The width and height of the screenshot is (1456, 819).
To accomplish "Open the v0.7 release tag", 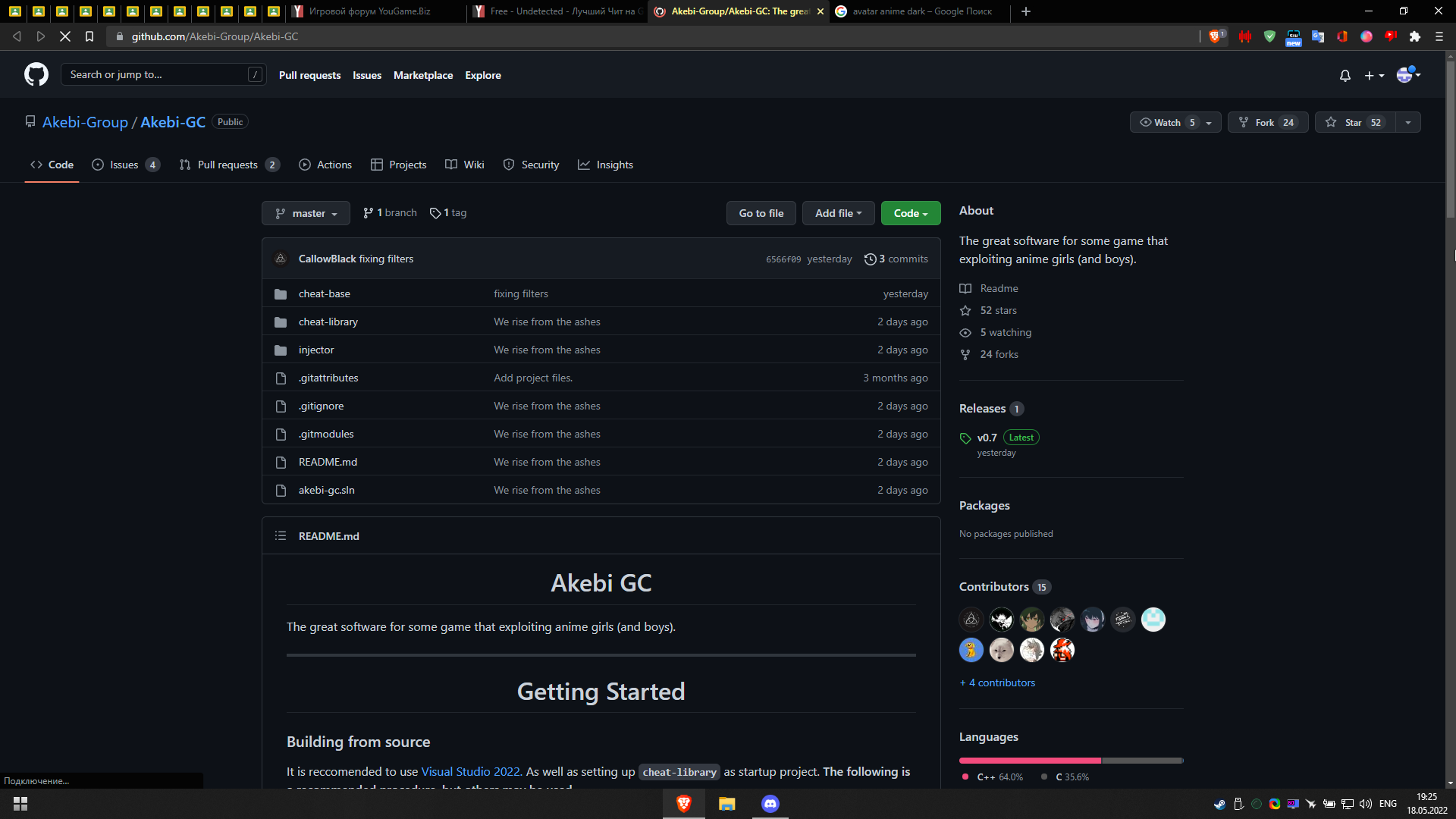I will click(x=987, y=438).
